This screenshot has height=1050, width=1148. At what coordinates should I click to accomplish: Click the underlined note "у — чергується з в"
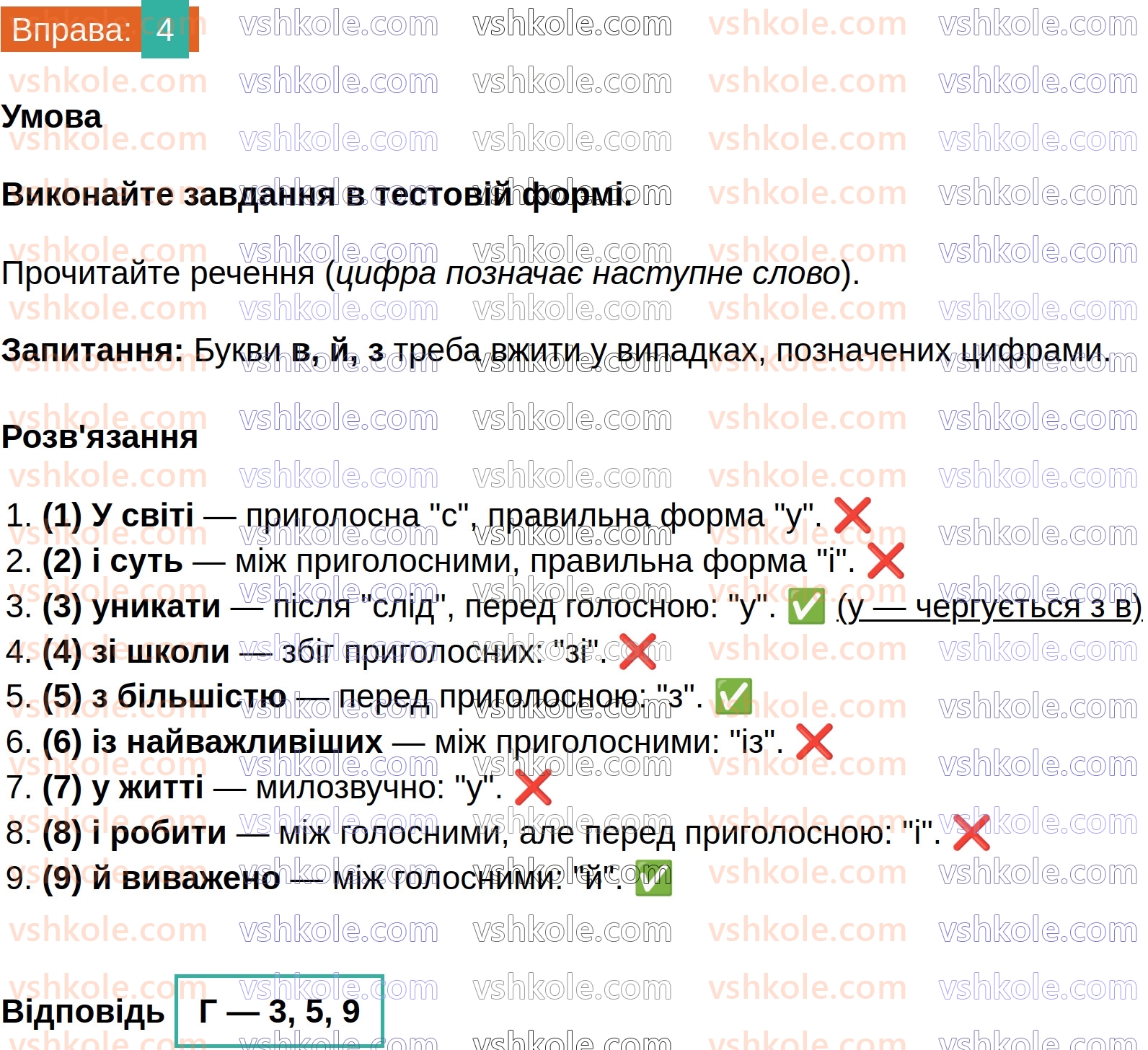click(989, 607)
